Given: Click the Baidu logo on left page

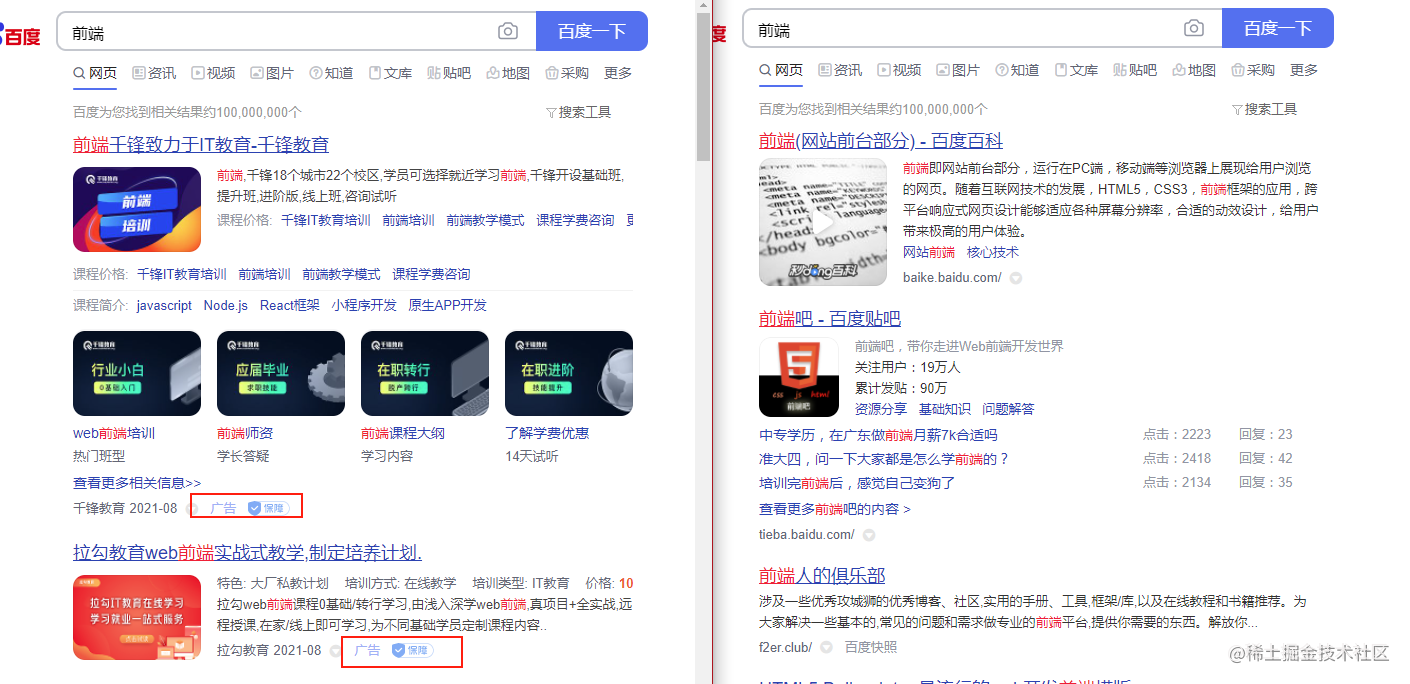Looking at the screenshot, I should coord(20,34).
